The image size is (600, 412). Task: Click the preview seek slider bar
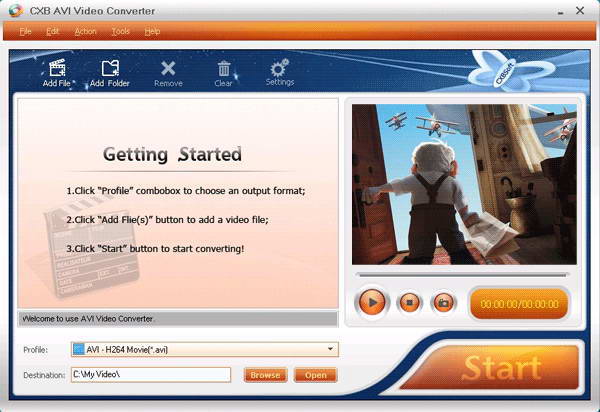(462, 275)
